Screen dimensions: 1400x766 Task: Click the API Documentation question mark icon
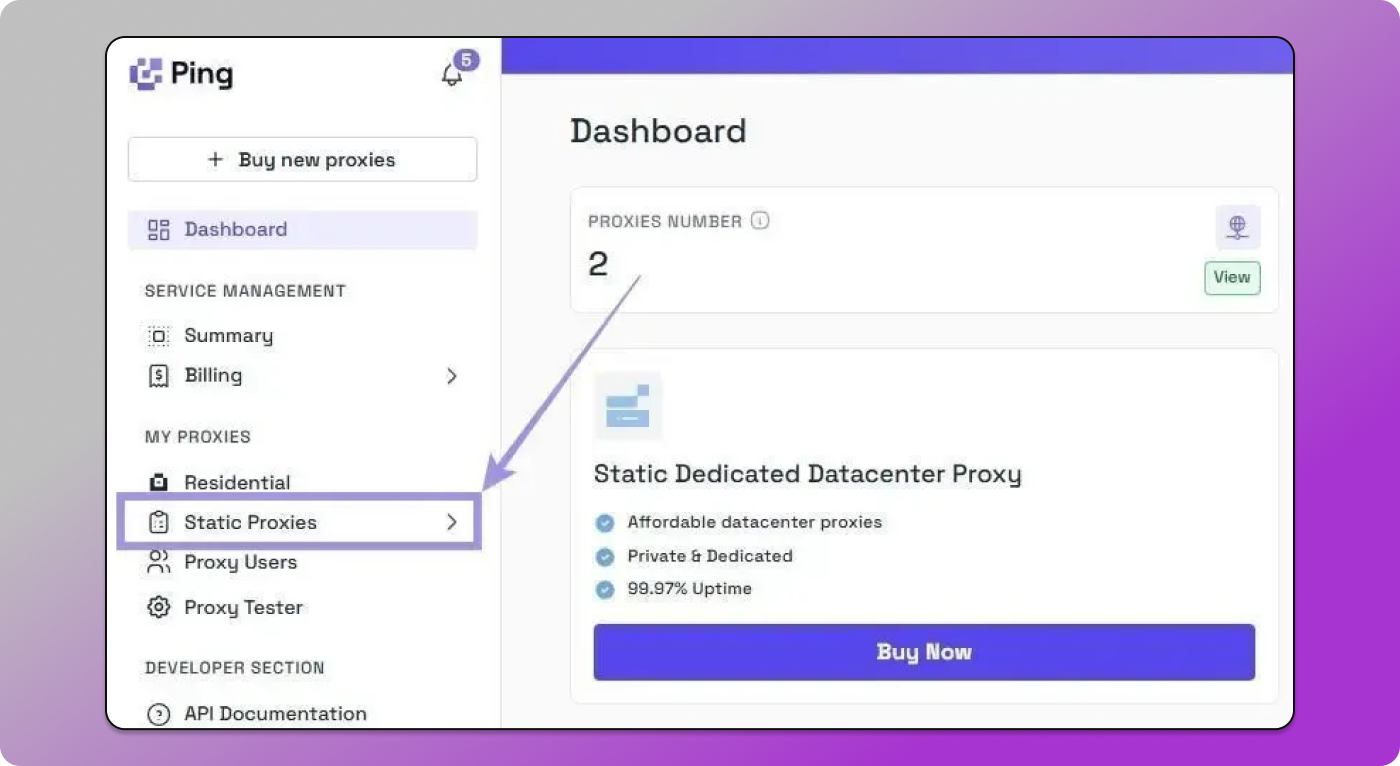point(158,713)
